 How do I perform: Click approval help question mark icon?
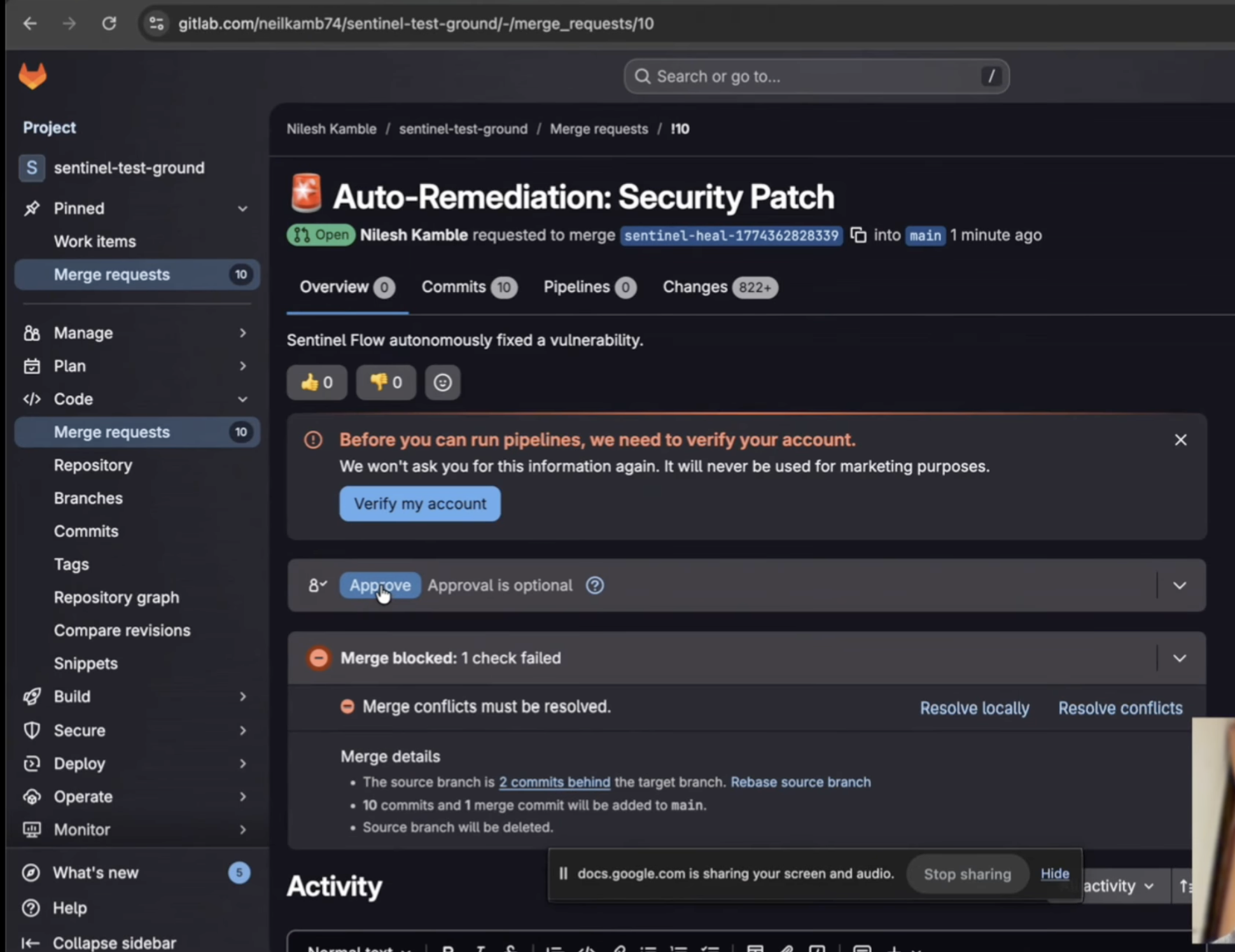[594, 585]
